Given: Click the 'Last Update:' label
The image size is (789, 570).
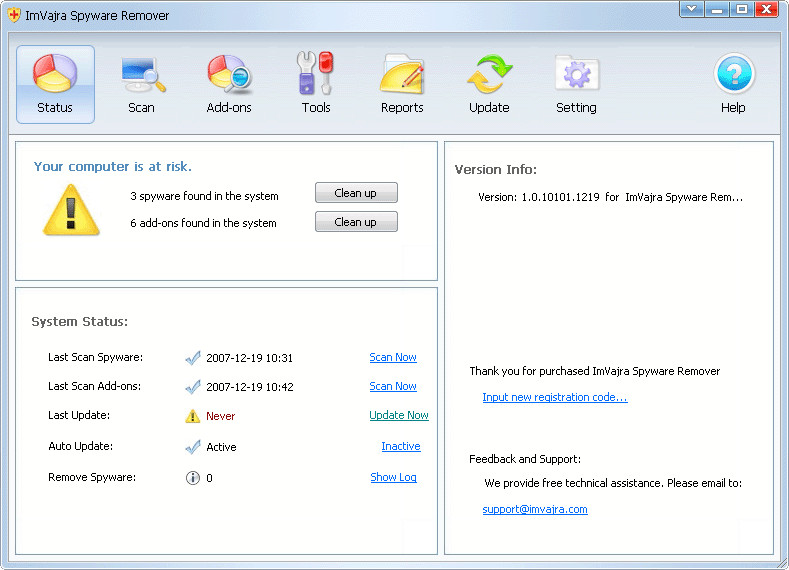Looking at the screenshot, I should tap(79, 416).
